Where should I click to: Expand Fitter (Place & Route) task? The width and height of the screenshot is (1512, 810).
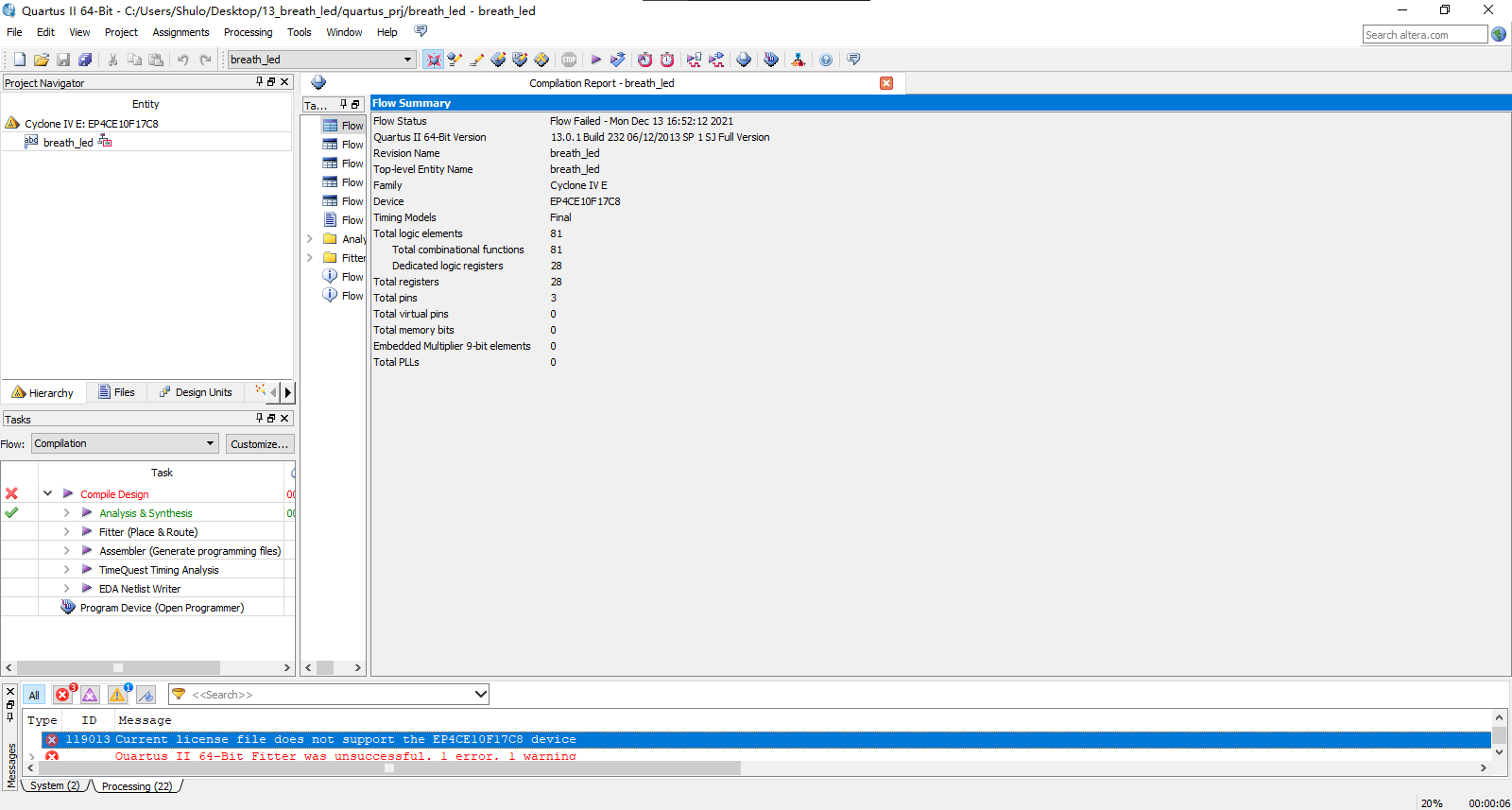pos(66,531)
